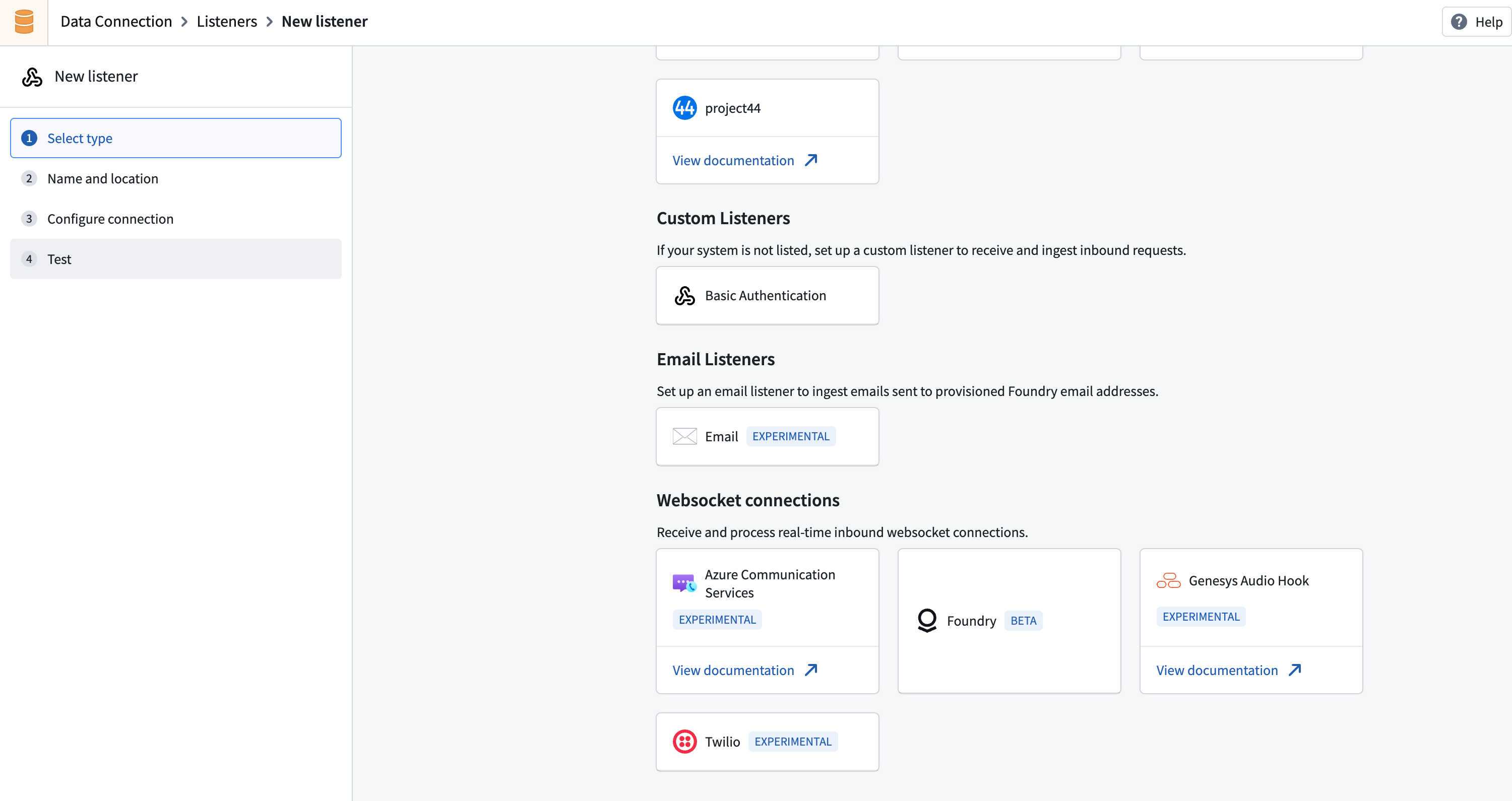Click the webhook icon beside New listener
Screen dimensions: 1512x801
click(x=31, y=76)
